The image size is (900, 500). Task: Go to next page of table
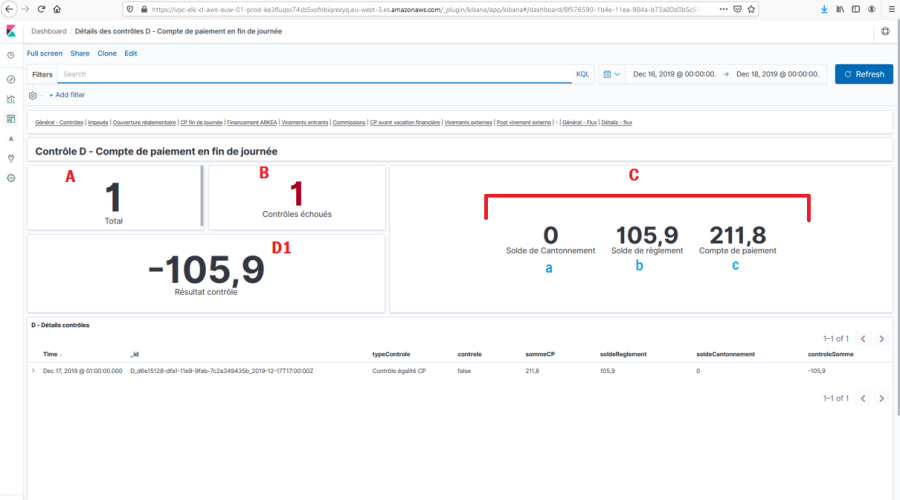tap(881, 339)
